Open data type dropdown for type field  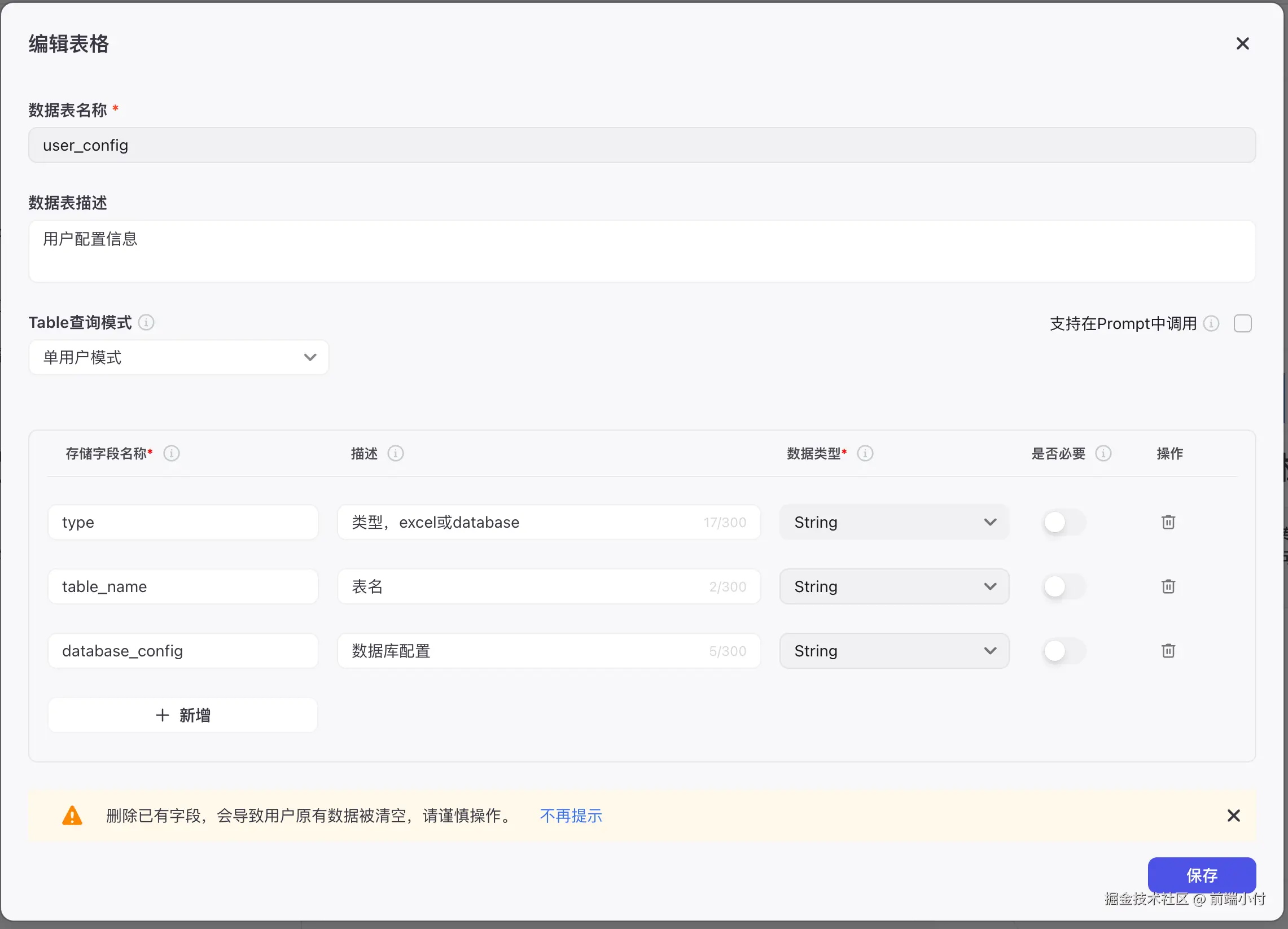point(894,522)
